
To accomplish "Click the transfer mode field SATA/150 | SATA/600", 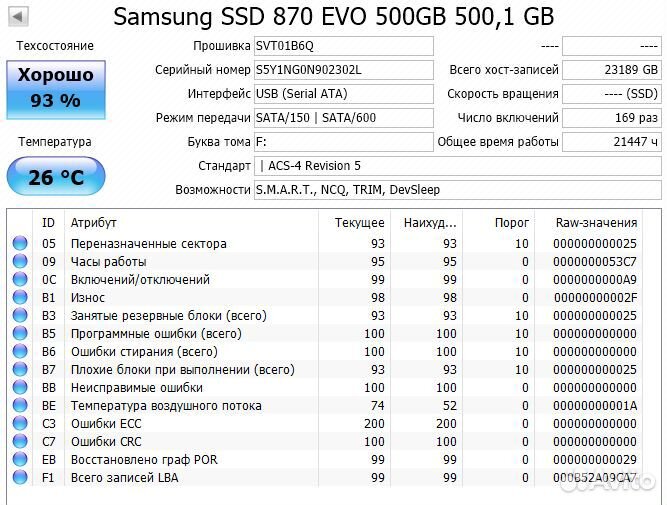I will (x=344, y=118).
